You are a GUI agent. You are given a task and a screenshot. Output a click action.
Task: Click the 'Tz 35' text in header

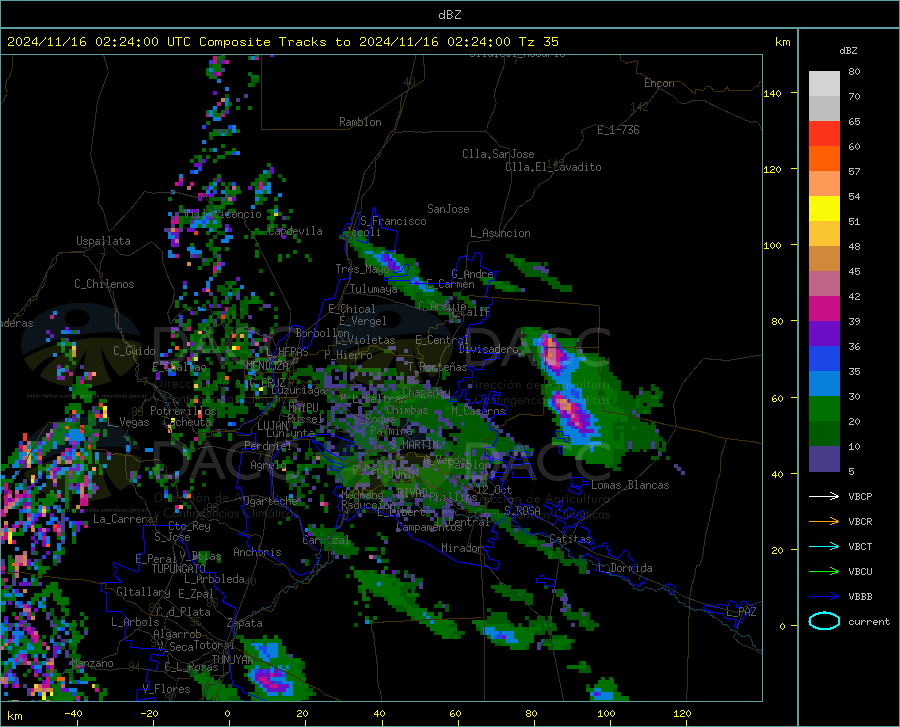tap(538, 42)
